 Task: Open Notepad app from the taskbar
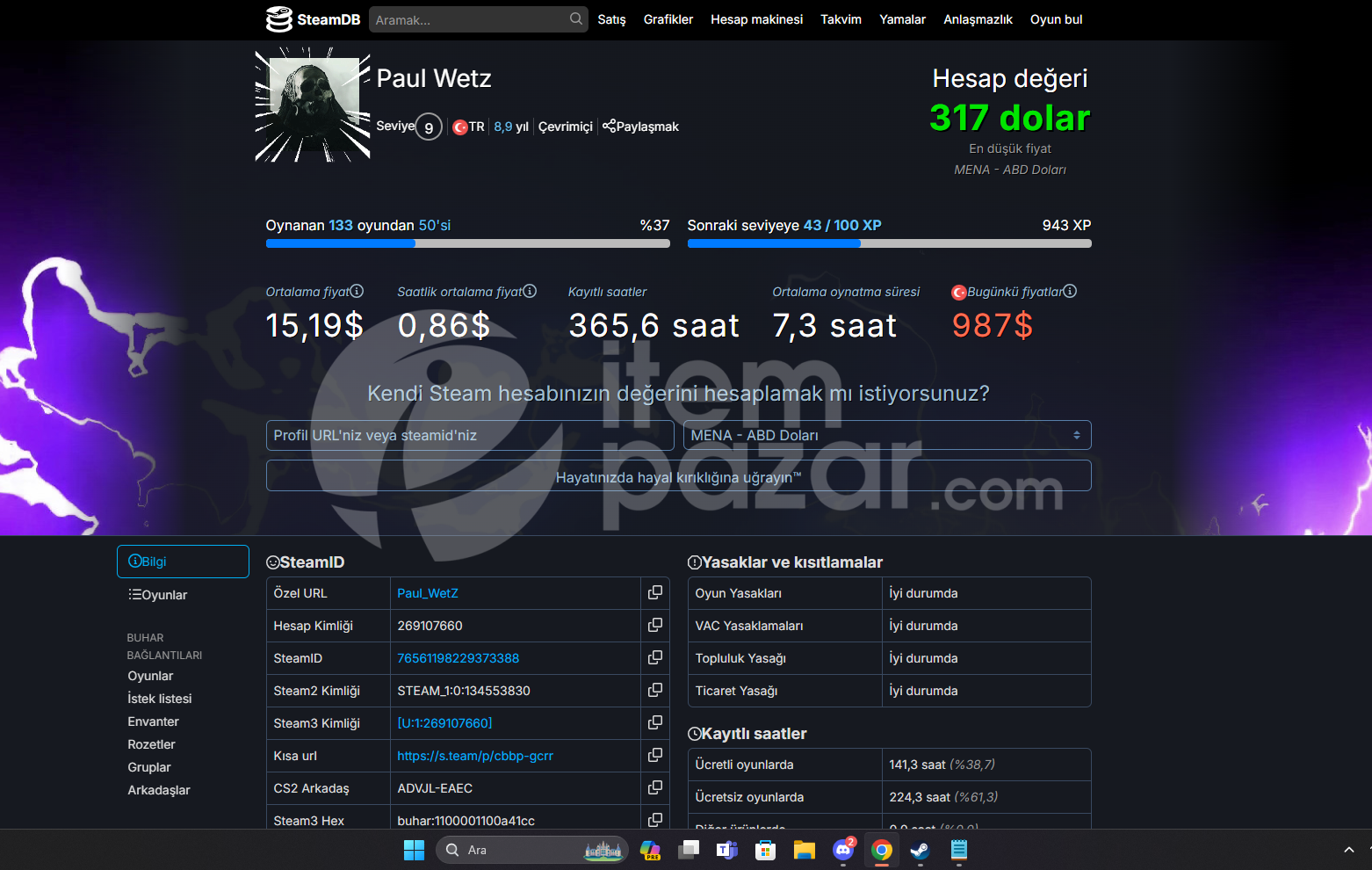[959, 850]
